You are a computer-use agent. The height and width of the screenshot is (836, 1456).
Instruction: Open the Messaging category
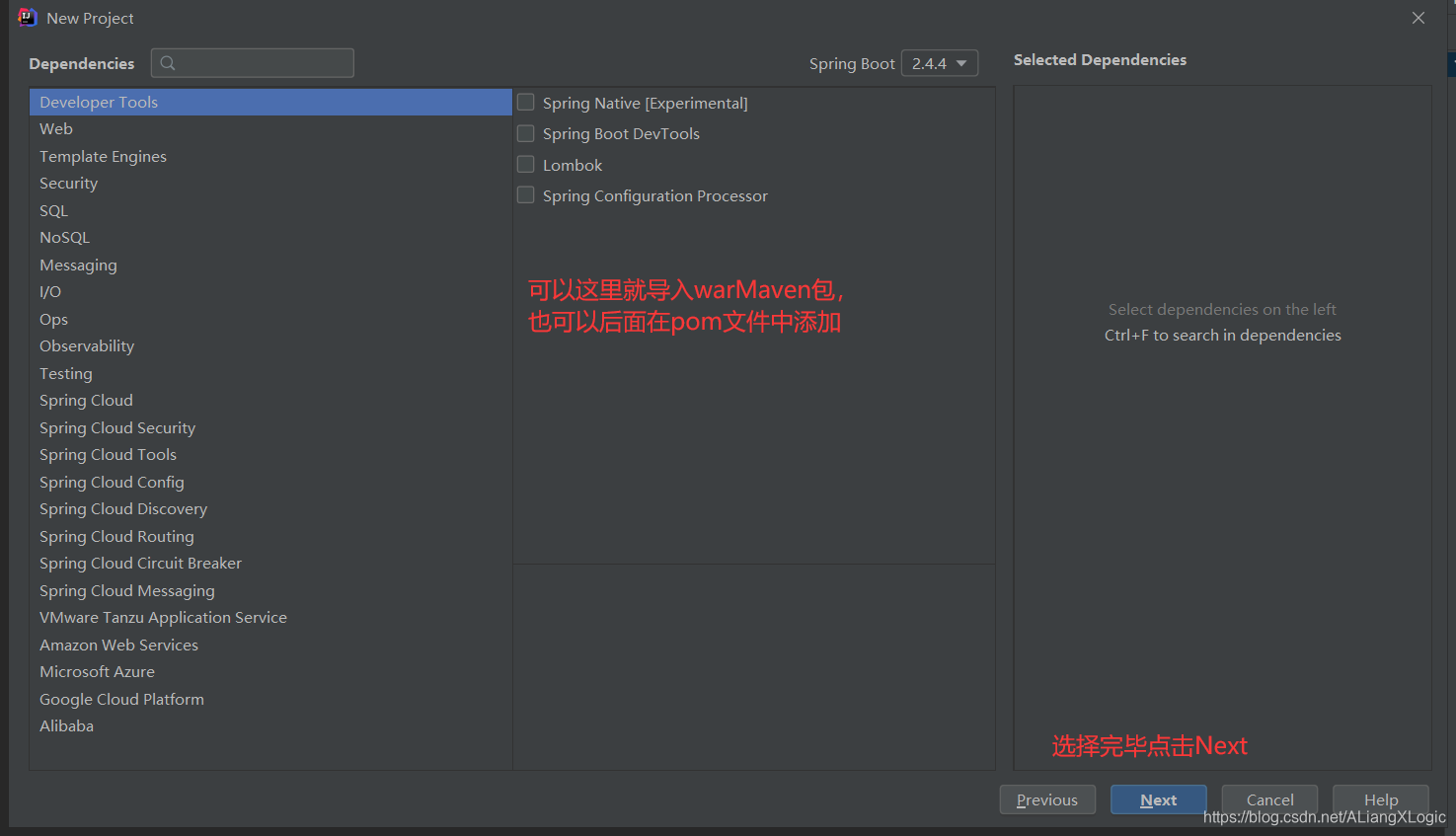point(270,265)
